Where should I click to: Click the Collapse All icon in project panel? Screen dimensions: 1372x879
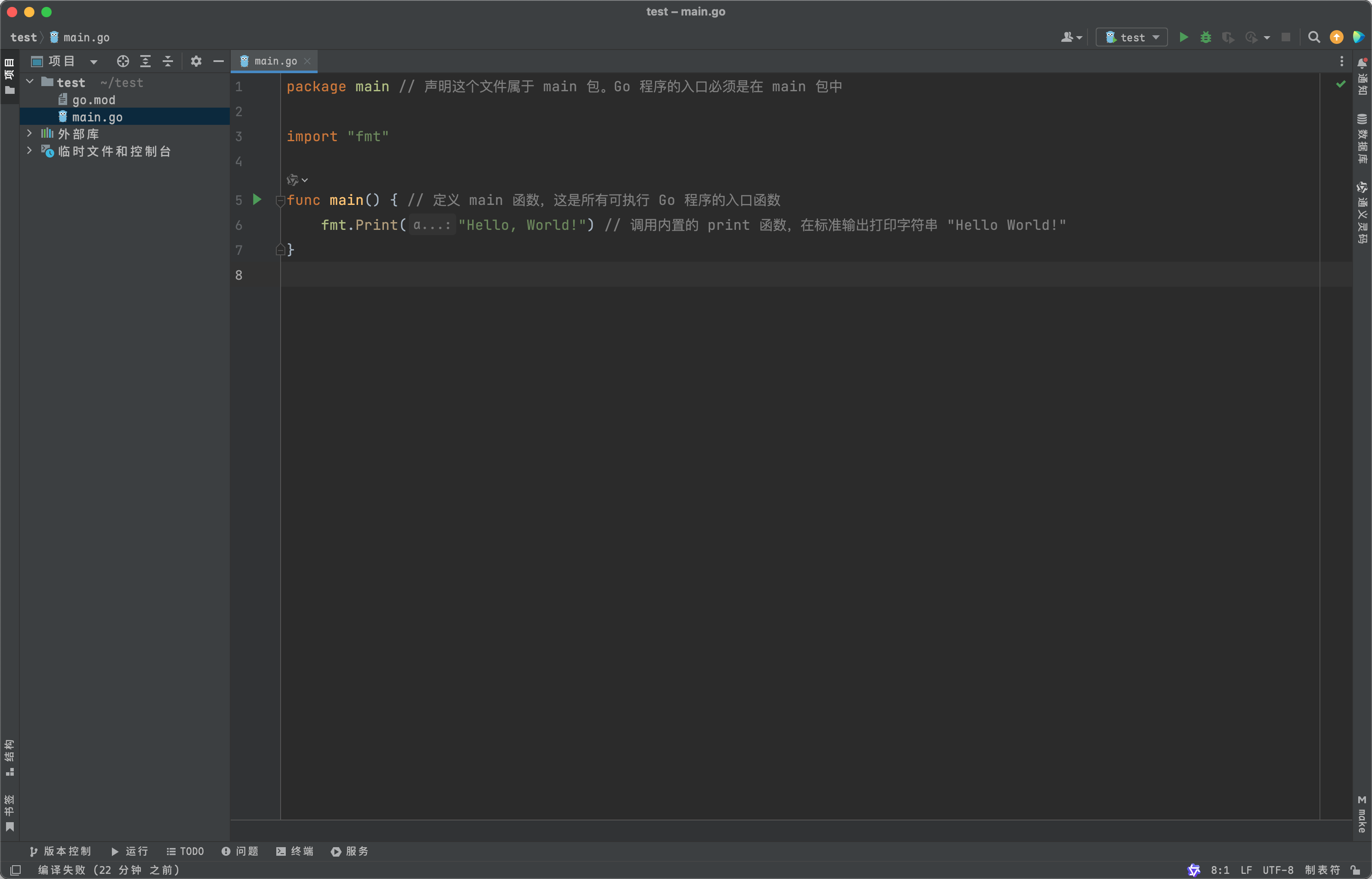click(x=168, y=61)
